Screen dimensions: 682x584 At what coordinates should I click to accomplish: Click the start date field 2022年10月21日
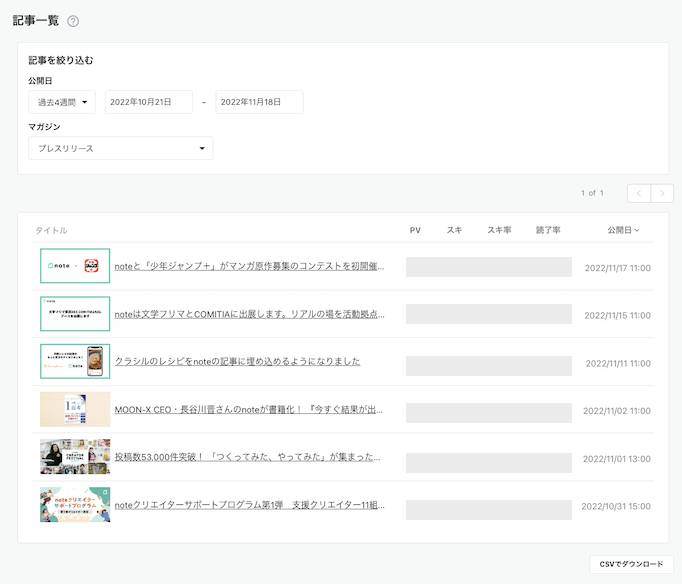click(x=148, y=102)
